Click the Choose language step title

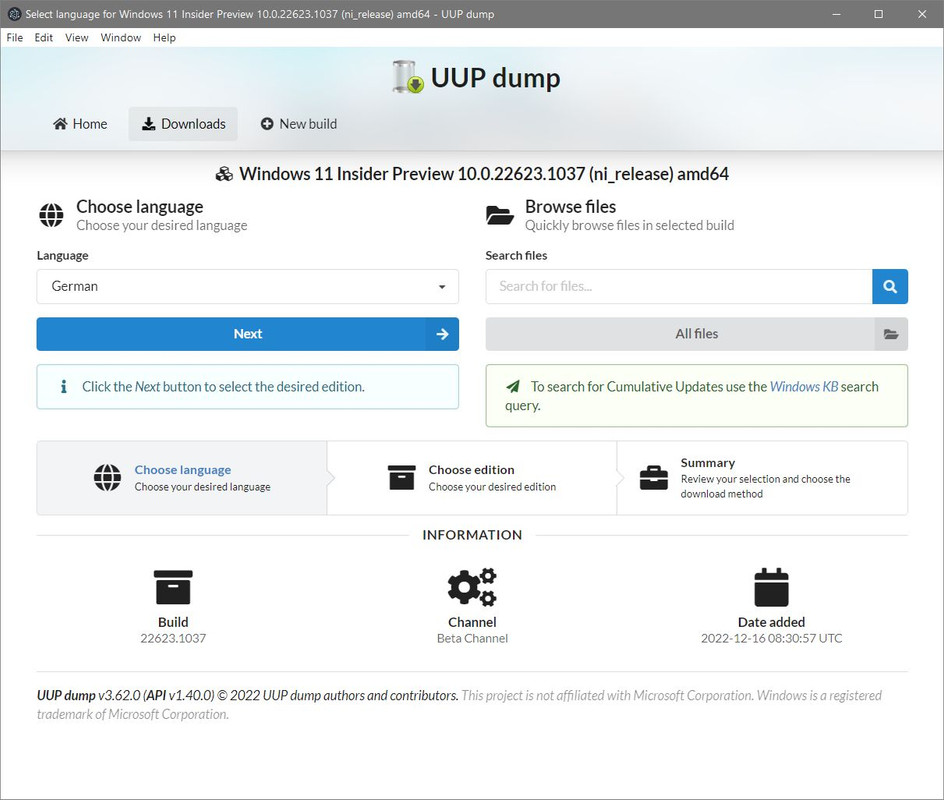(x=182, y=470)
